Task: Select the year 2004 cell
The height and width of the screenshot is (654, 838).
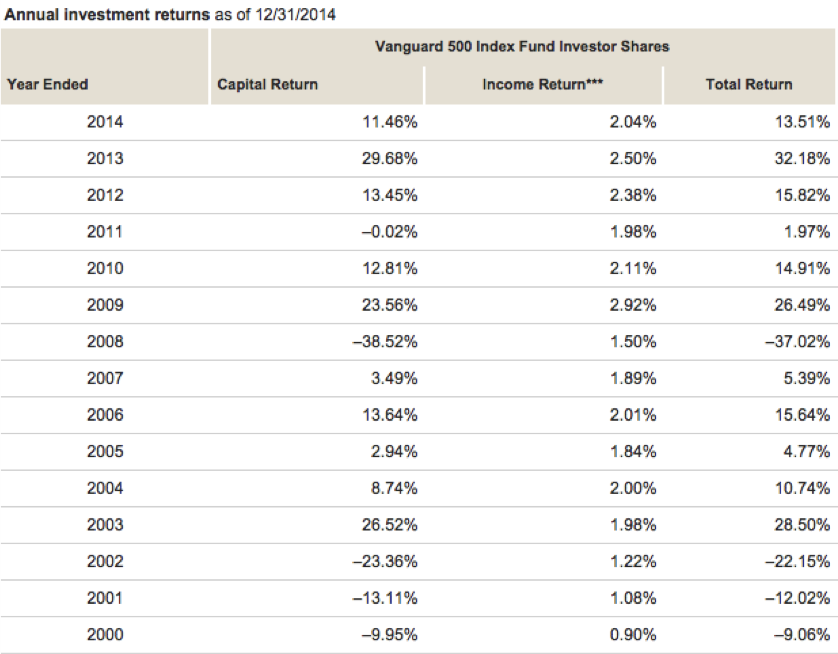Action: point(105,488)
